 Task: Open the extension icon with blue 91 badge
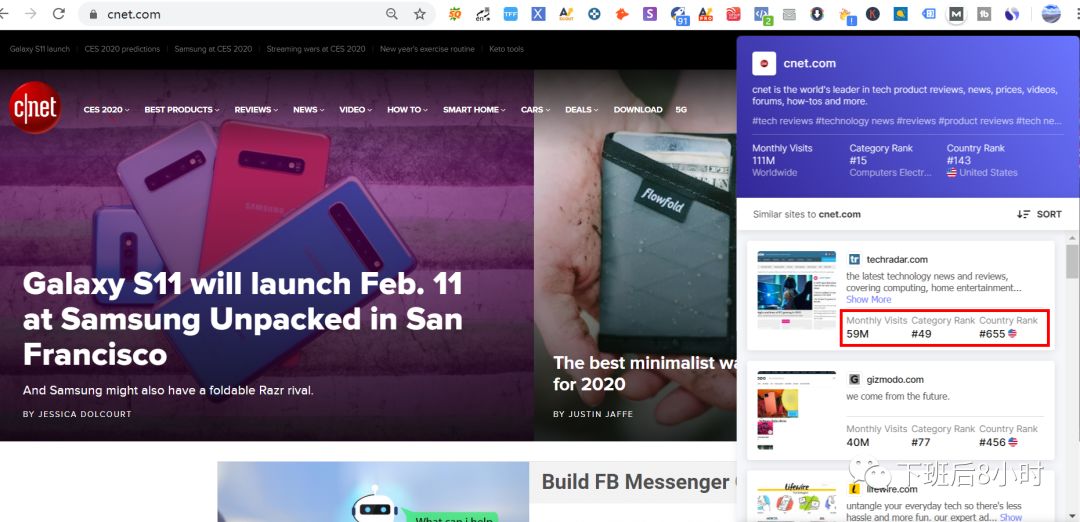[x=679, y=14]
